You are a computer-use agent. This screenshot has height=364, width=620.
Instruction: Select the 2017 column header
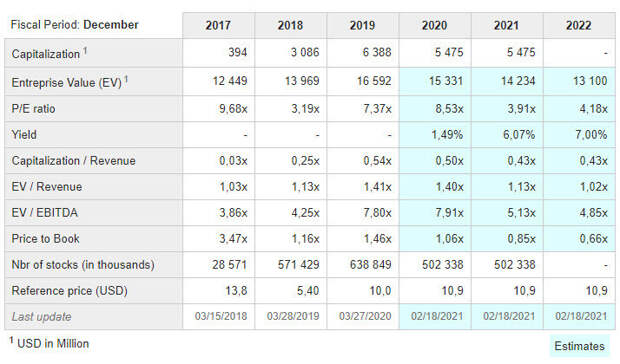pyautogui.click(x=218, y=25)
